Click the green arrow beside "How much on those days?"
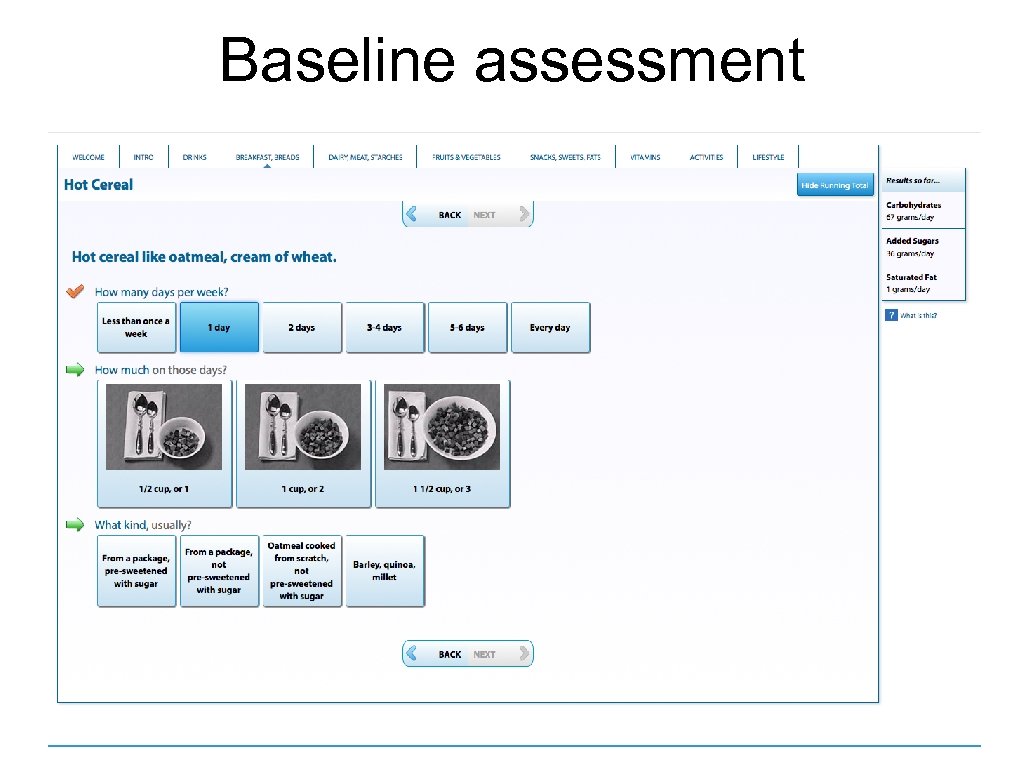Screen dimensions: 1024x768 tap(75, 370)
